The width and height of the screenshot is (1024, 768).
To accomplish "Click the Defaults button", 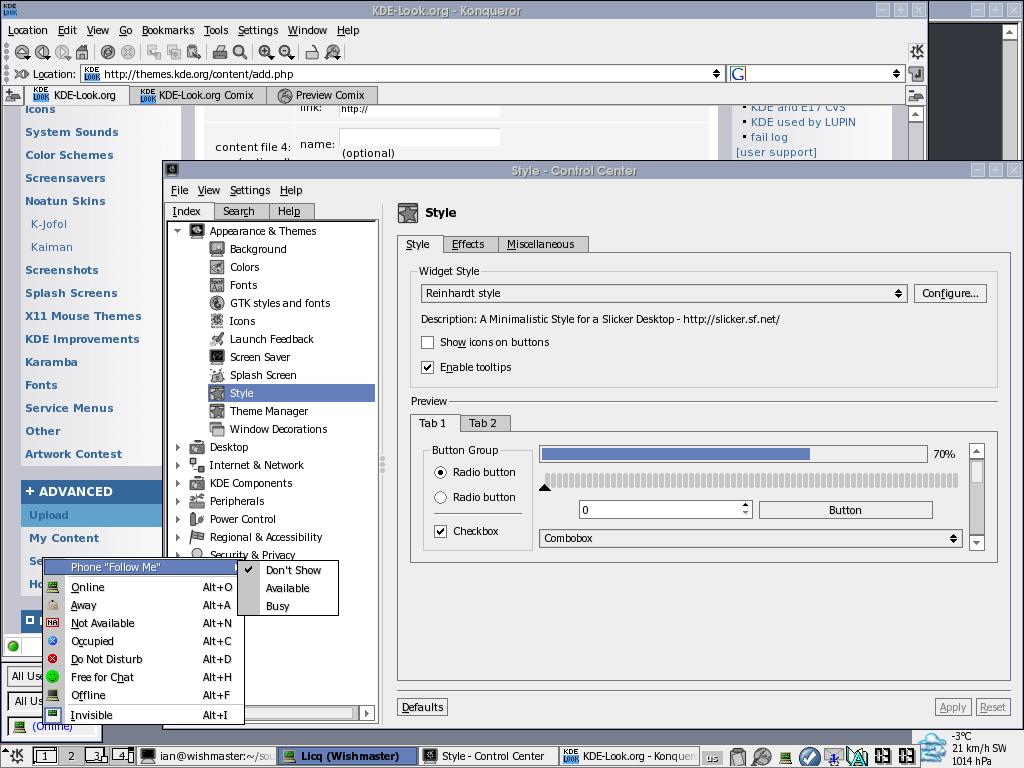I will pos(423,707).
